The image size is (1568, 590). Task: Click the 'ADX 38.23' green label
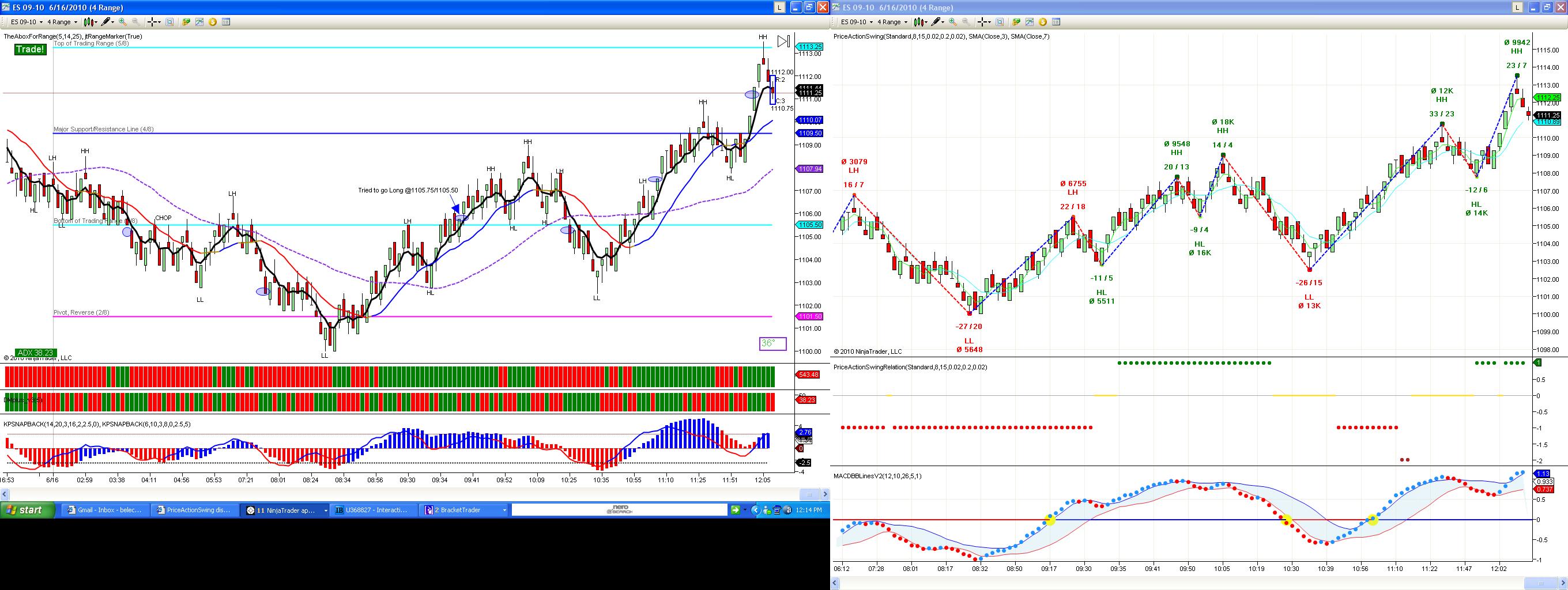click(36, 353)
